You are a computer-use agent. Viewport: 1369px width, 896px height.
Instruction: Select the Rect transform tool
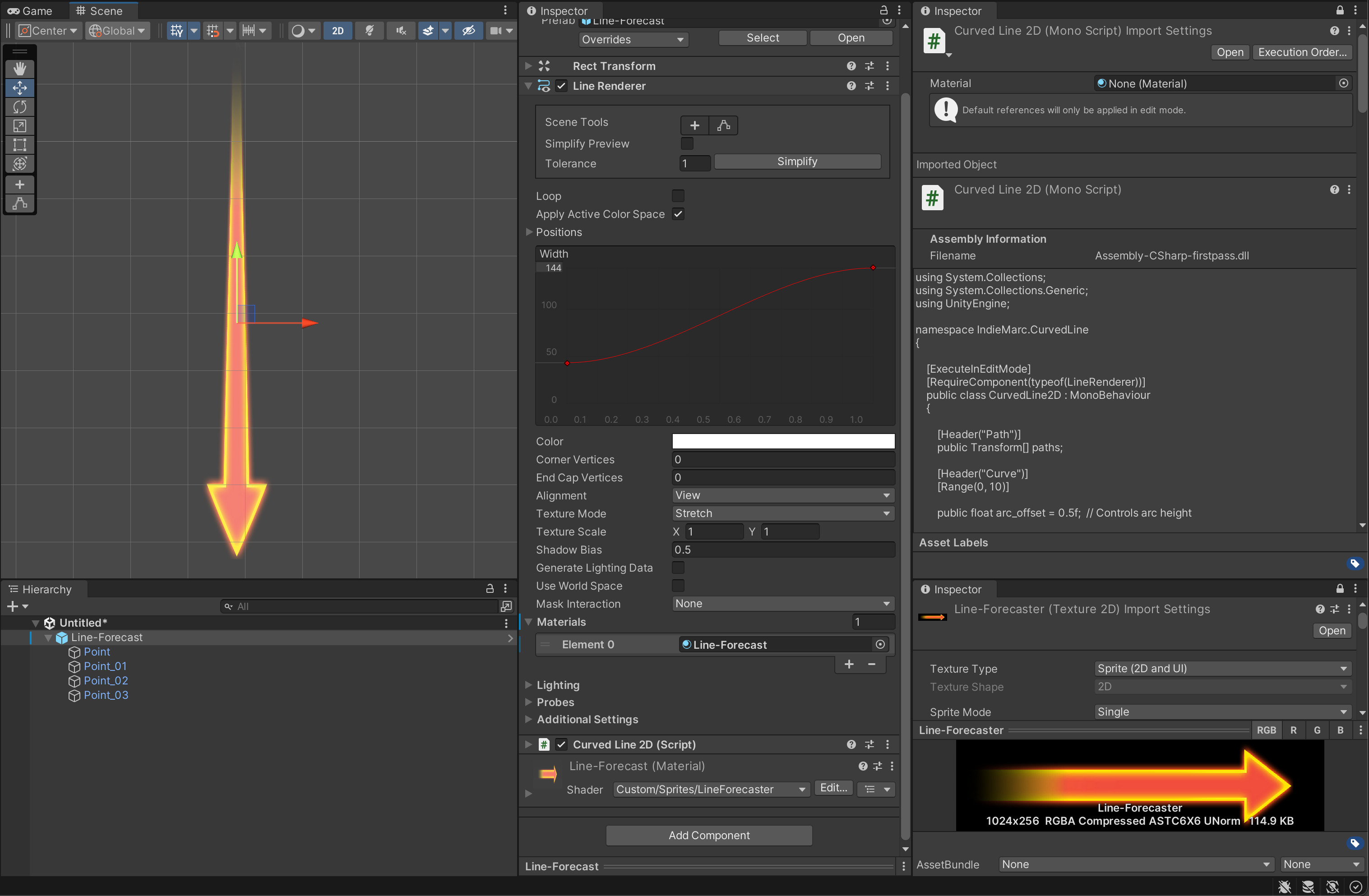tap(19, 145)
